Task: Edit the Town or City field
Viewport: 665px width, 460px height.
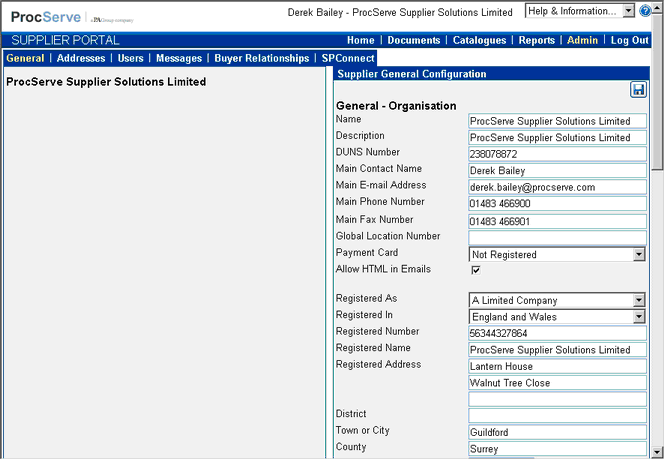Action: tap(557, 432)
